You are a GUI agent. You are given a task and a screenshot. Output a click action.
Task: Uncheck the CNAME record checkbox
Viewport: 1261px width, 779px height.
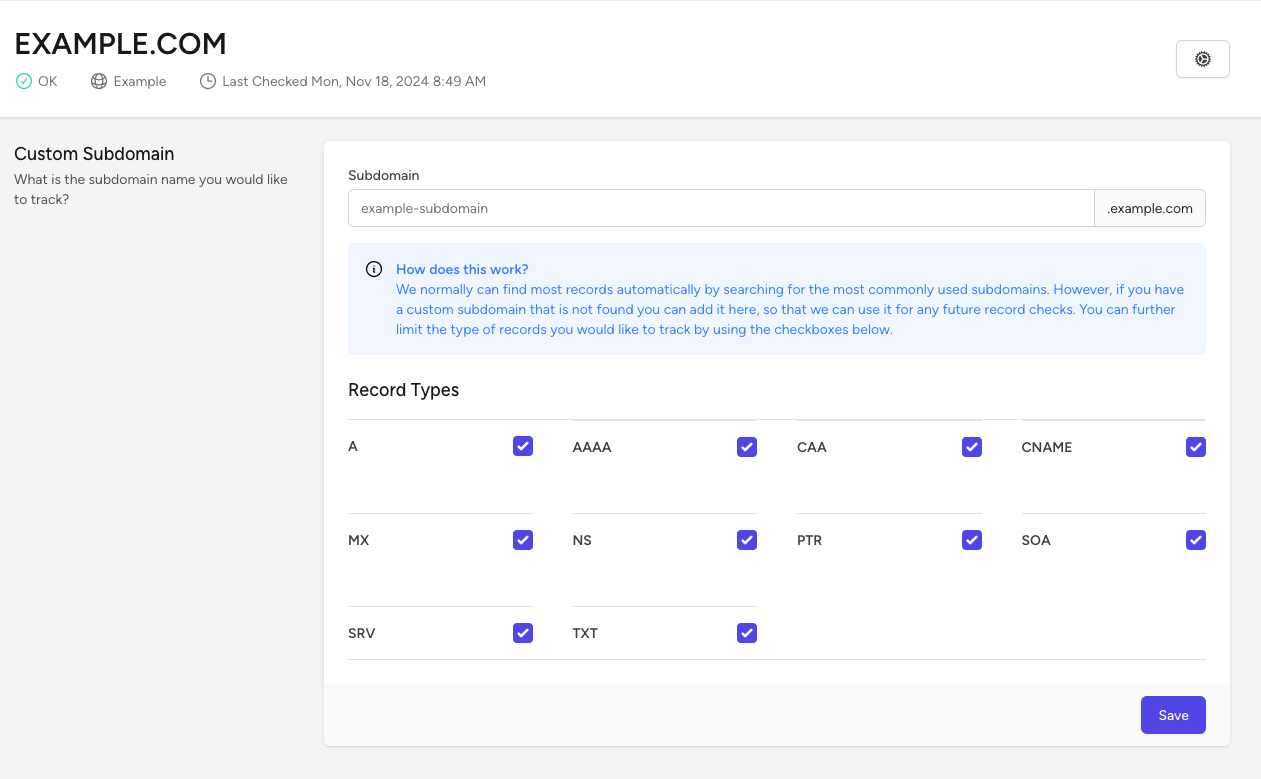[1196, 447]
